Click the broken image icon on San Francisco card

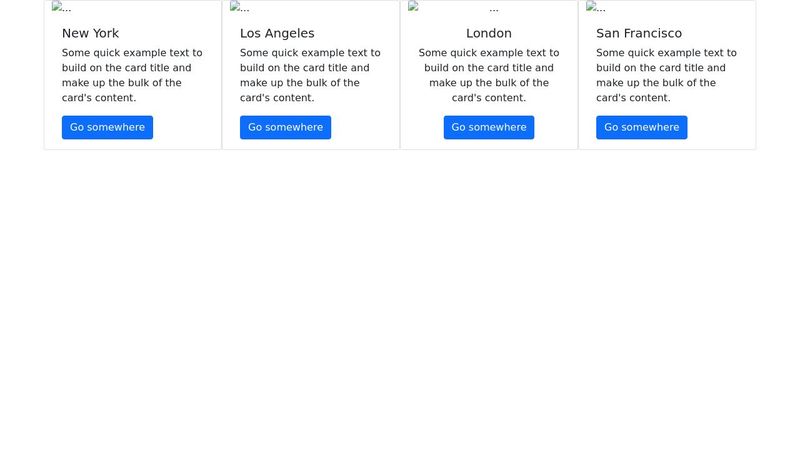[x=591, y=6]
